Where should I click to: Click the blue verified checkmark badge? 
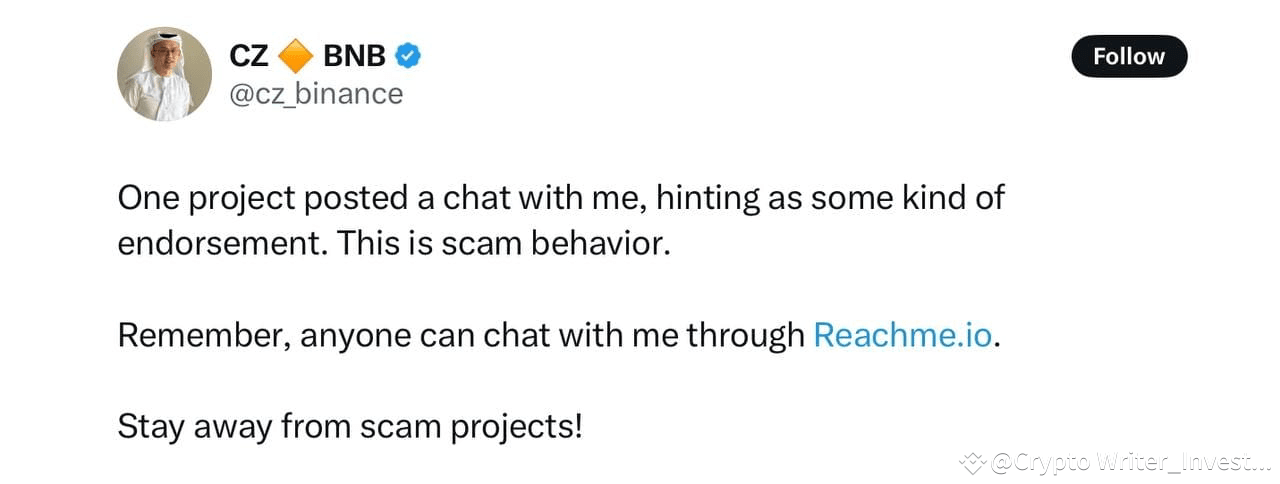click(408, 56)
